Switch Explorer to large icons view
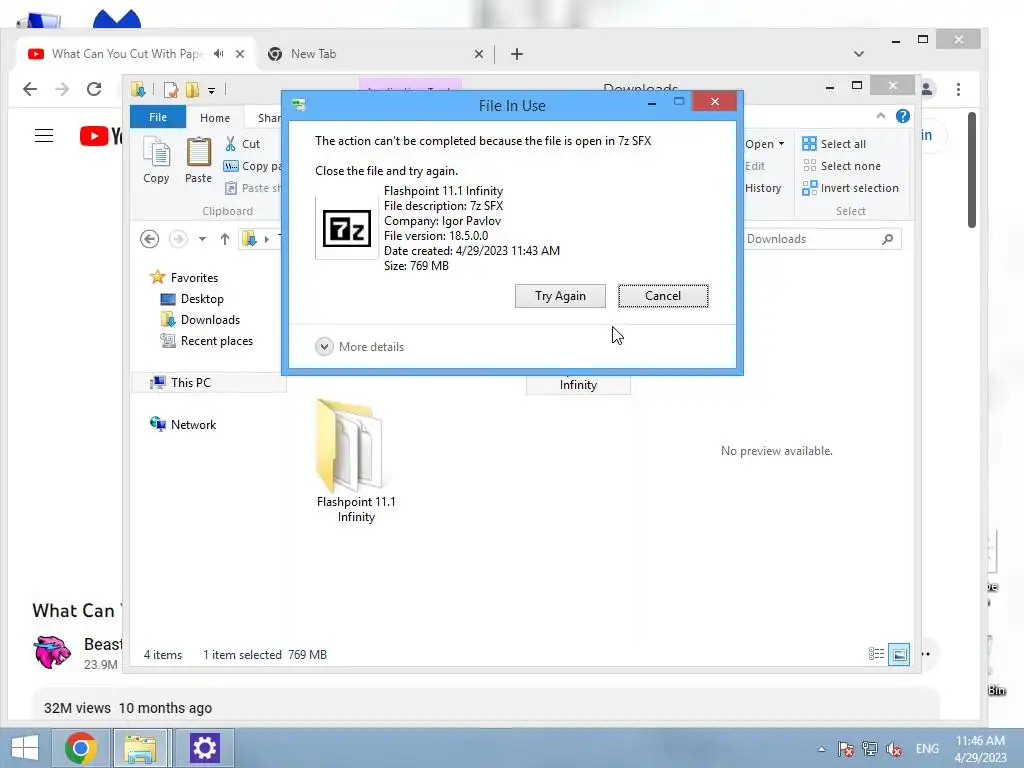Image resolution: width=1024 pixels, height=768 pixels. click(899, 654)
